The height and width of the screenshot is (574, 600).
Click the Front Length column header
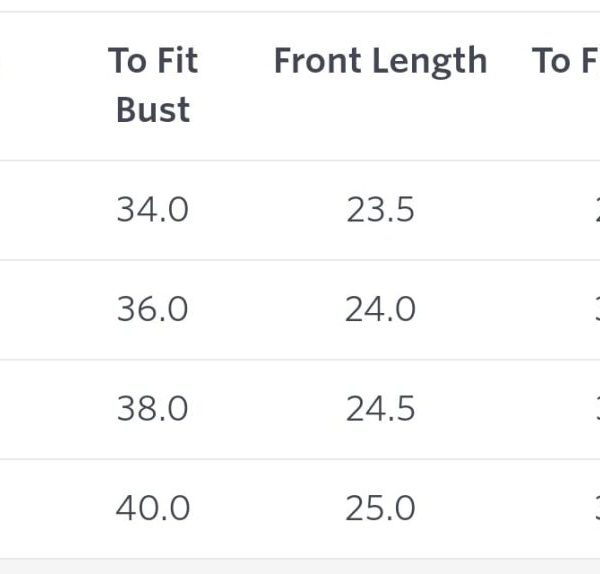pyautogui.click(x=380, y=61)
